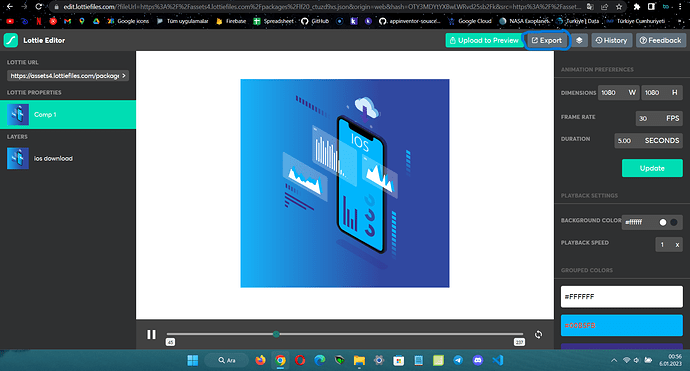The image size is (690, 371).
Task: Click the playback speed field
Action: [669, 244]
